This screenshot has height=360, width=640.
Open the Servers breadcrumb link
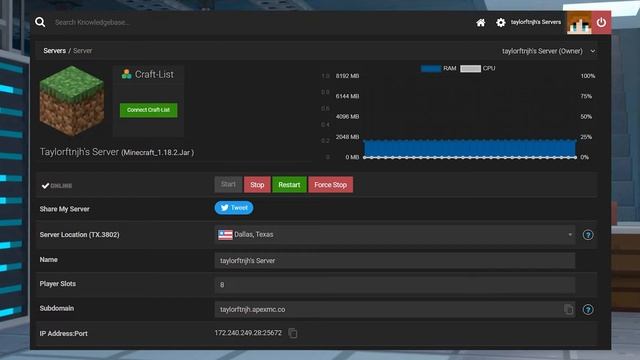point(55,51)
